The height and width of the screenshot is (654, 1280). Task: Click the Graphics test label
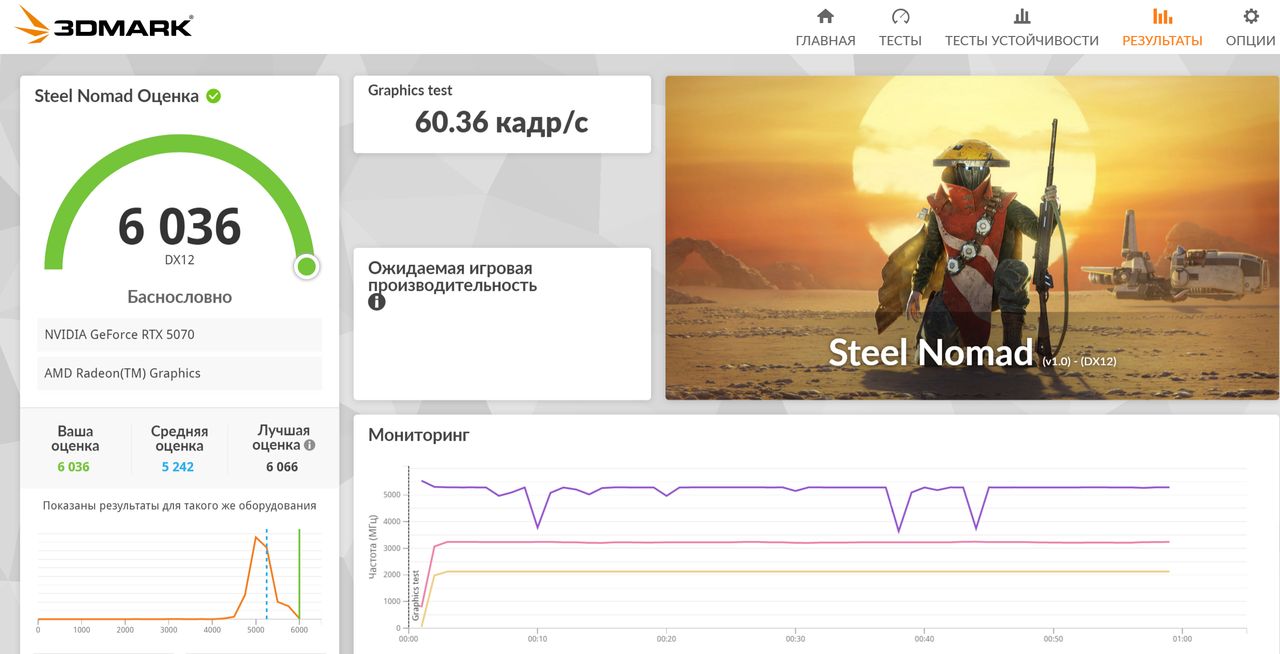[410, 90]
